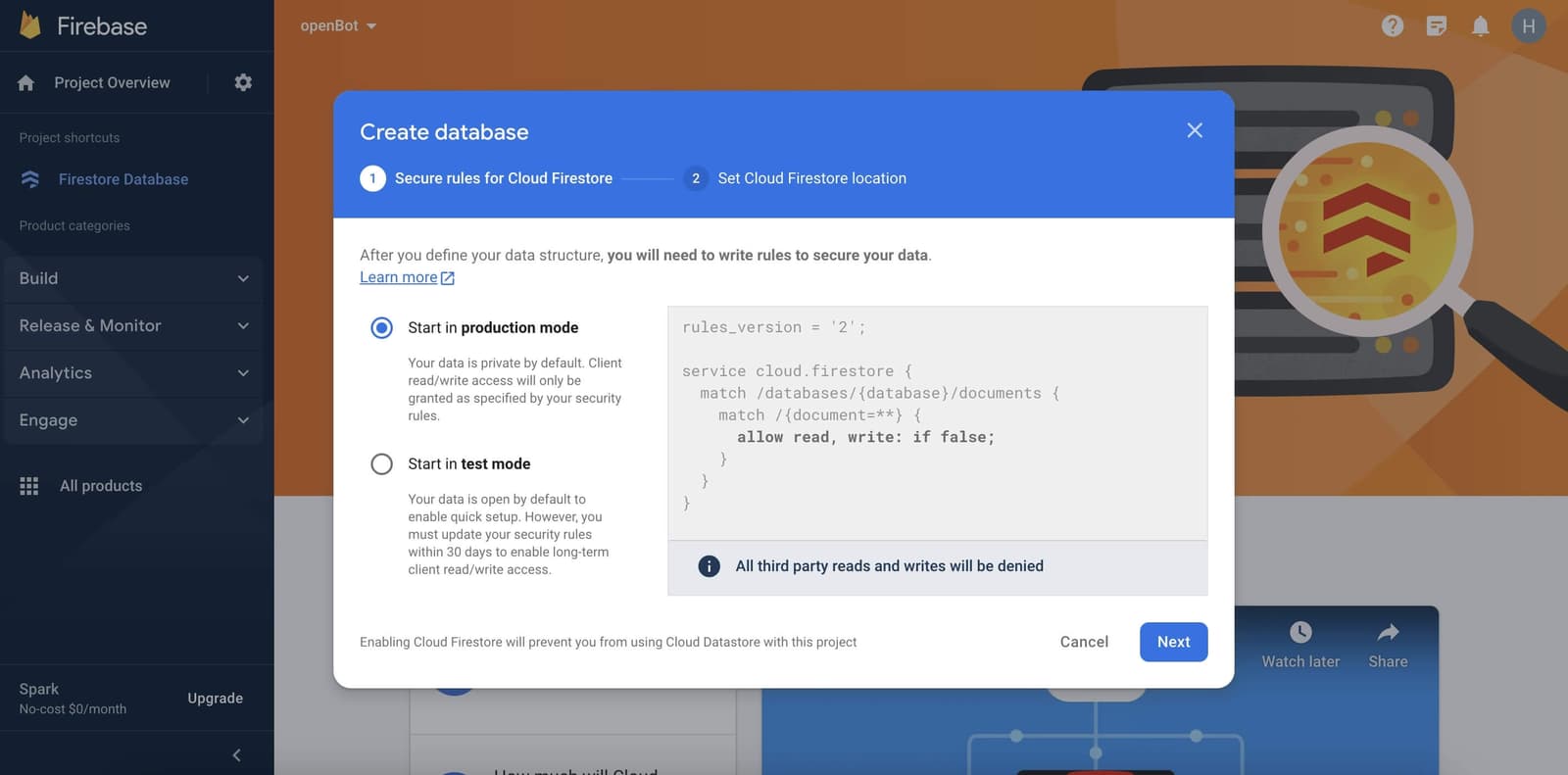The image size is (1568, 775).
Task: Open All products in the sidebar
Action: pyautogui.click(x=101, y=486)
